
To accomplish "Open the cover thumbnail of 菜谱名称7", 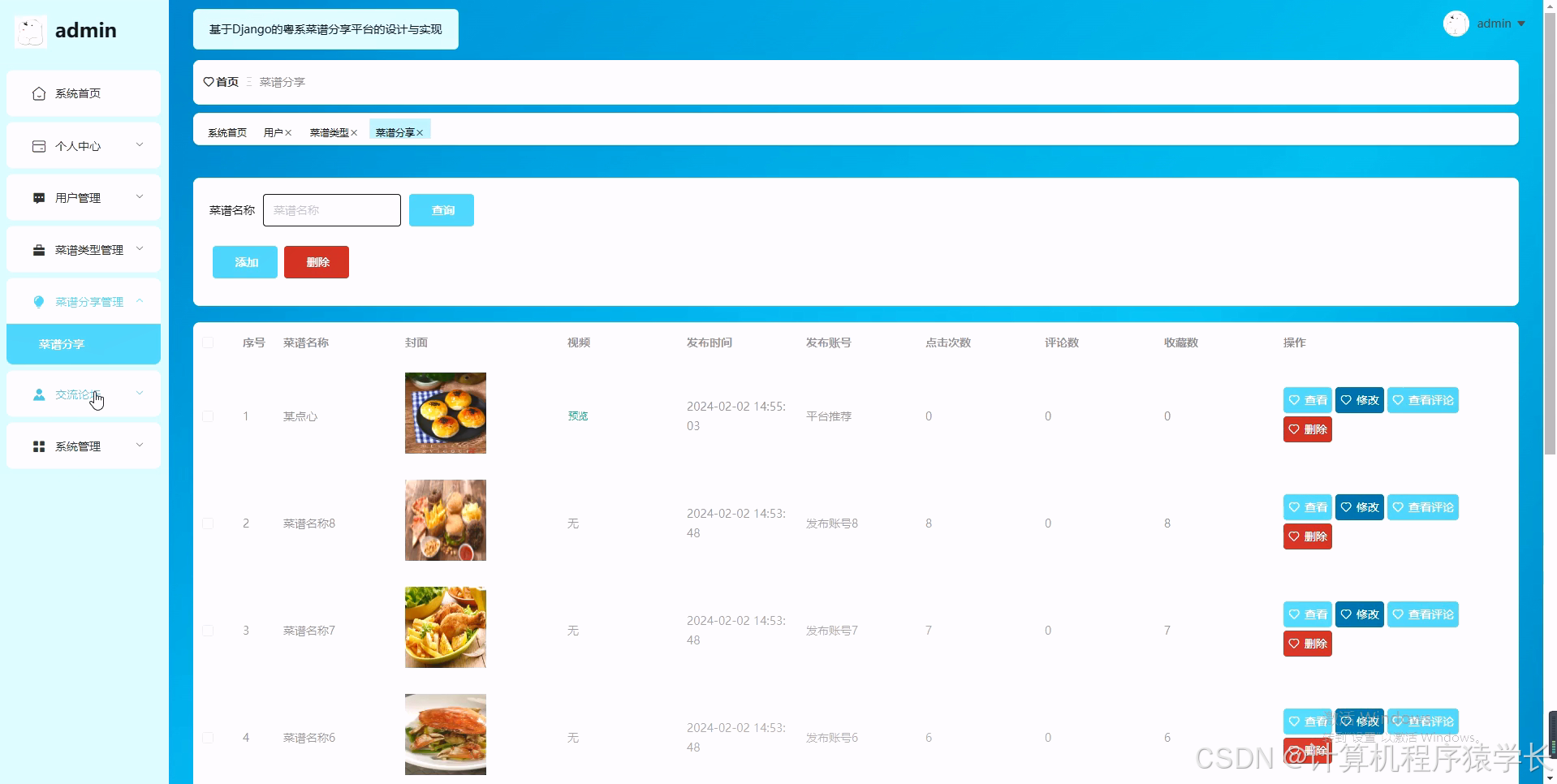I will click(446, 627).
